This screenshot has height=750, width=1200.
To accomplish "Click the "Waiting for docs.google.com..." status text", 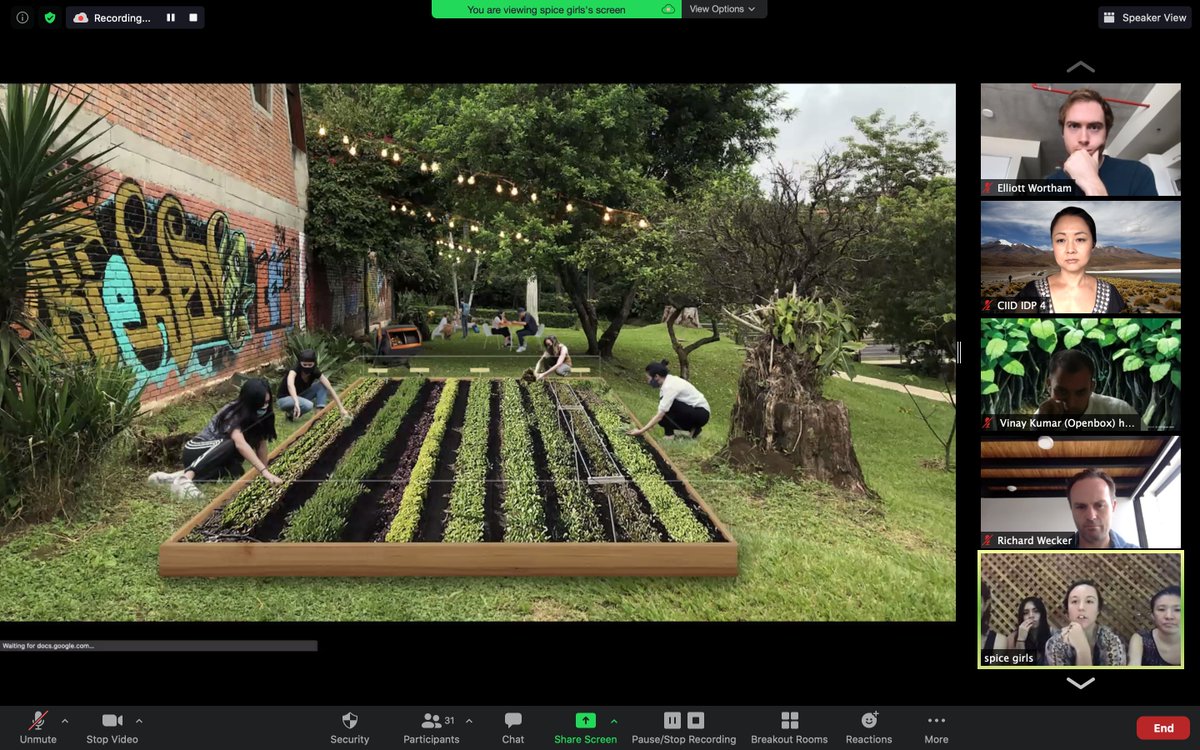I will 48,646.
